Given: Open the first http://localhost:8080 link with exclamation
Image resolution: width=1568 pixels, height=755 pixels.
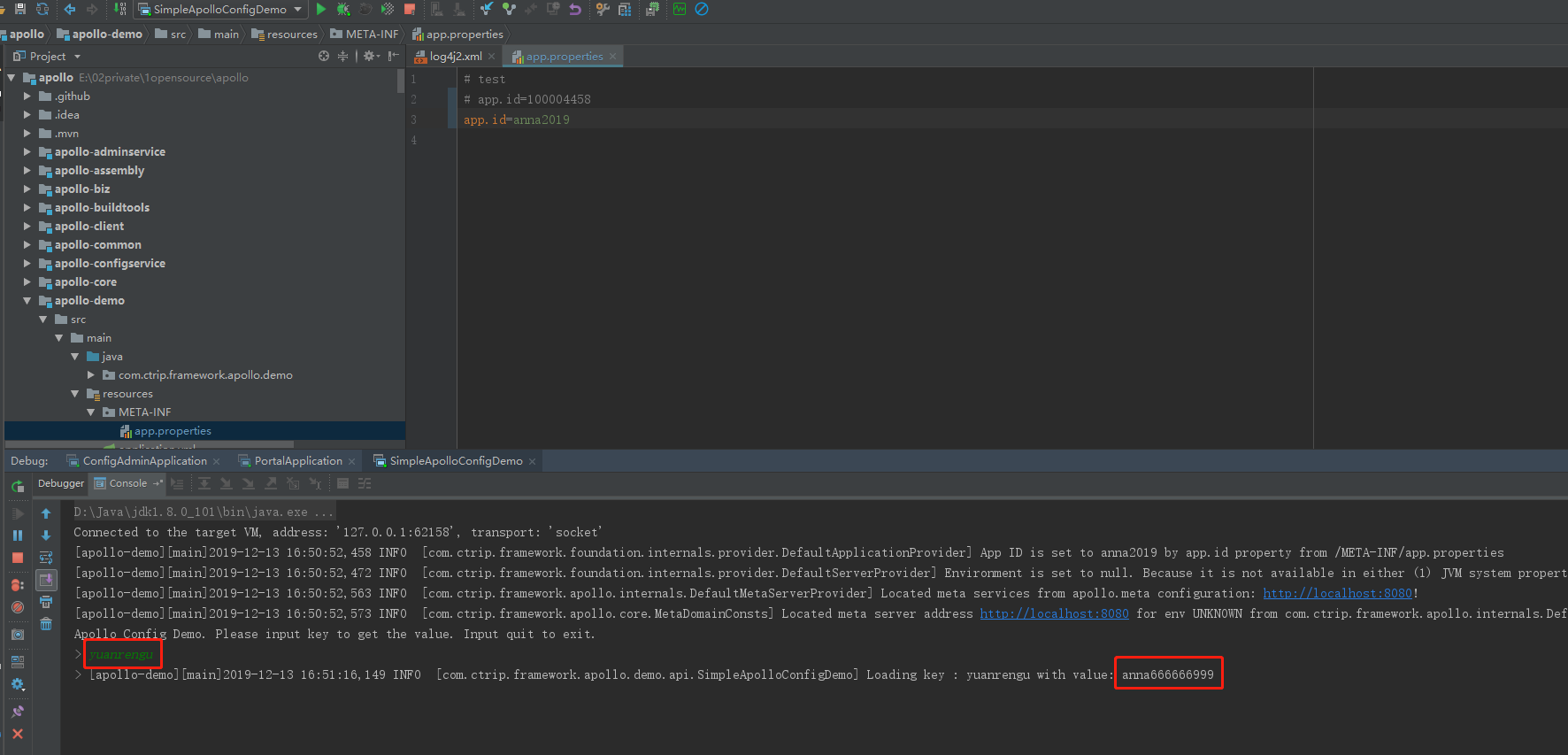Looking at the screenshot, I should point(1337,593).
